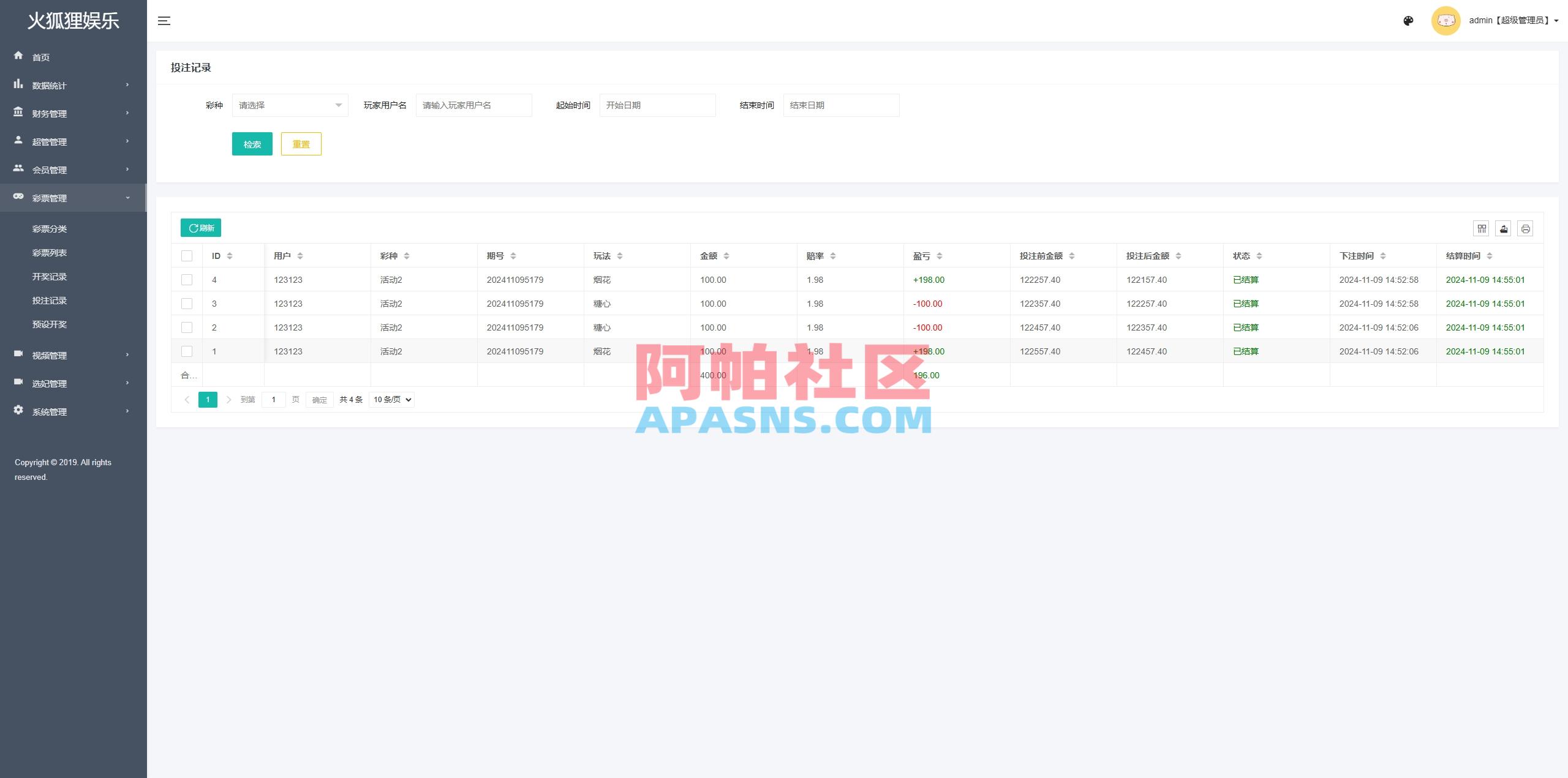Click the 数据统计 bar-chart icon

coord(18,85)
